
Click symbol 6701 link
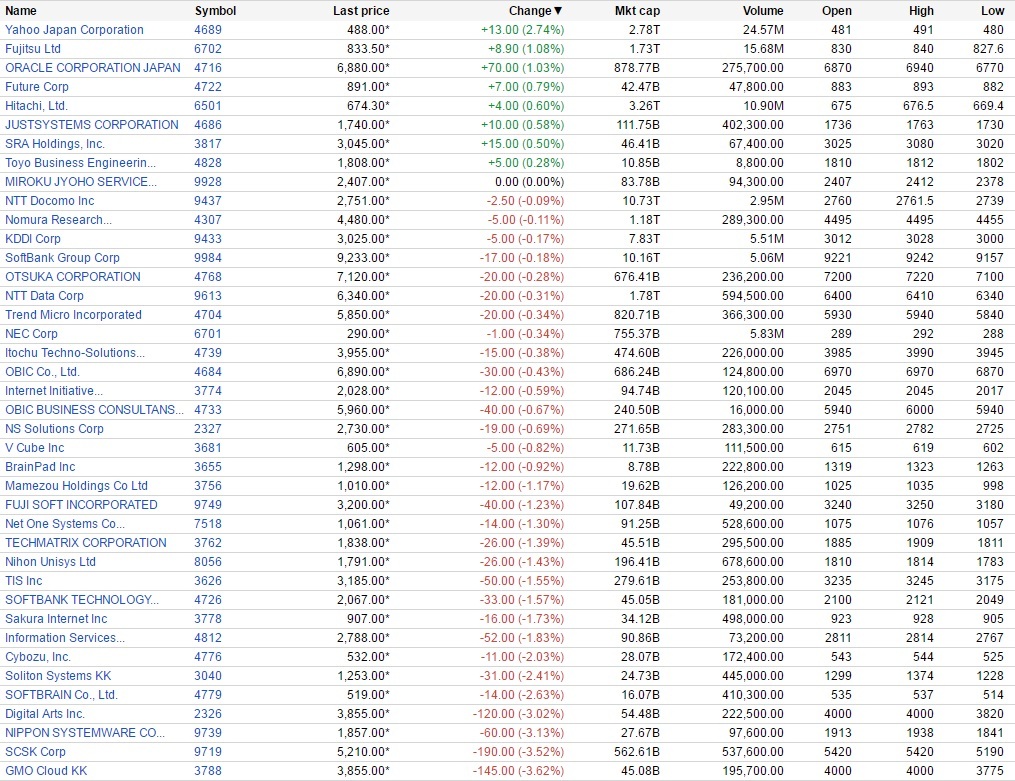tap(208, 334)
